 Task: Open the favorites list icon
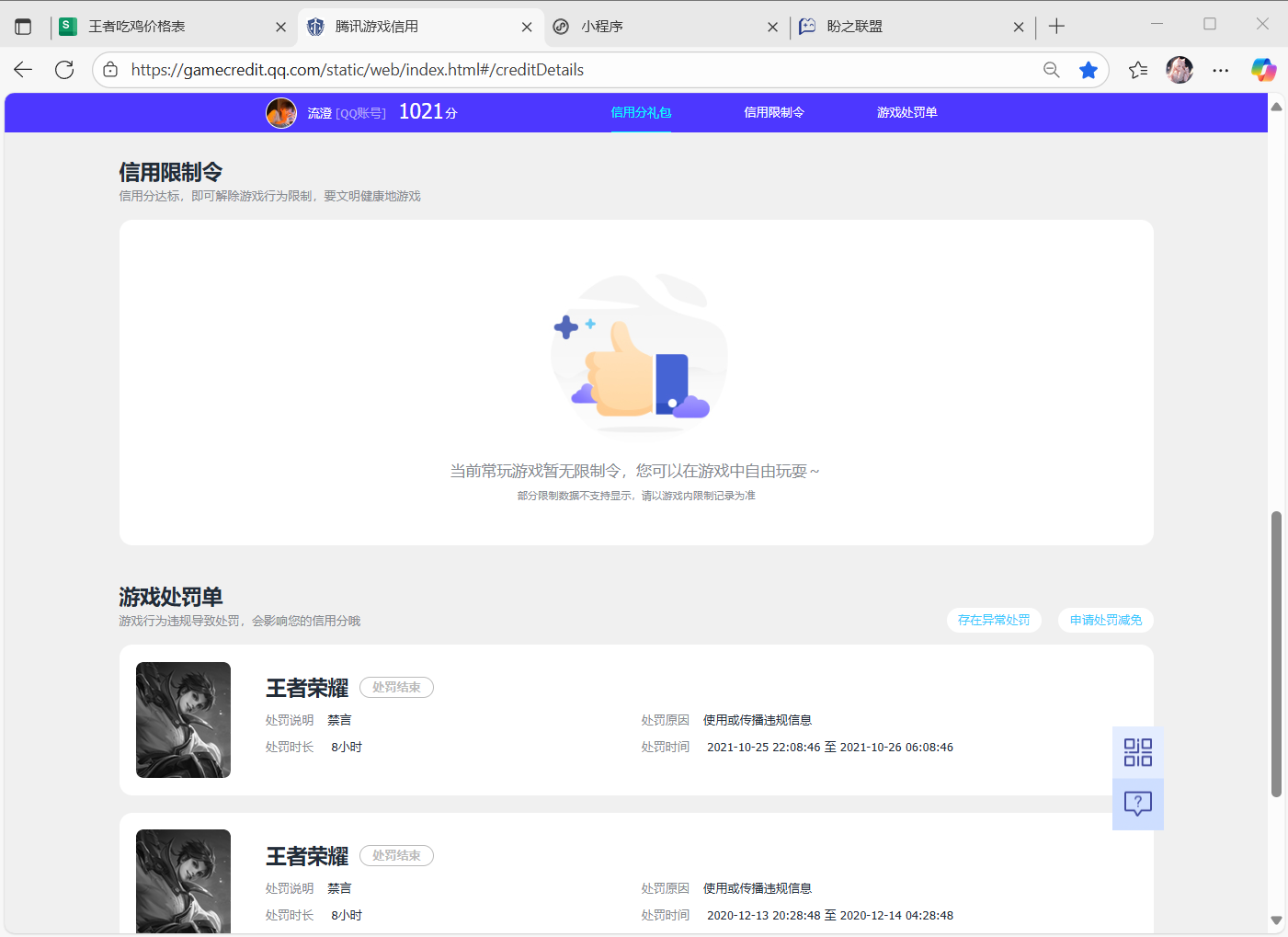[1138, 70]
